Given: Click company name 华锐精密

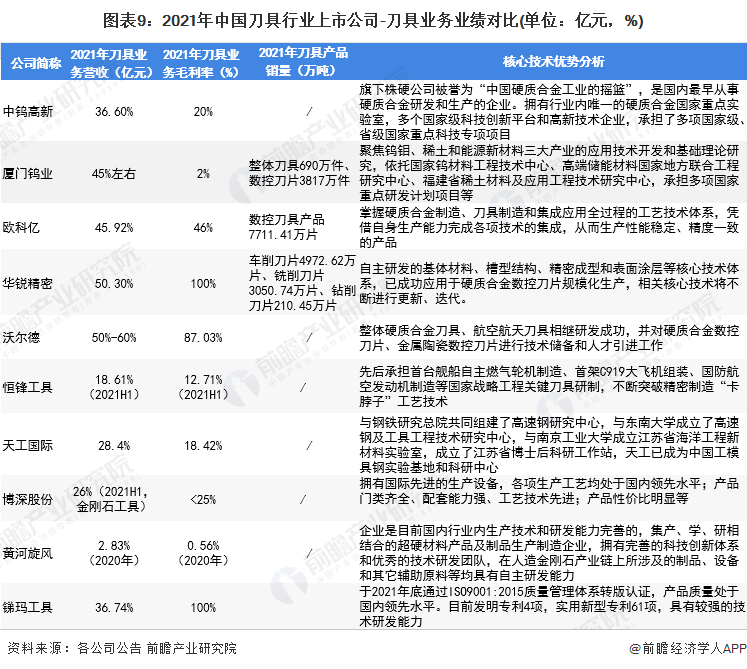Looking at the screenshot, I should pos(28,284).
